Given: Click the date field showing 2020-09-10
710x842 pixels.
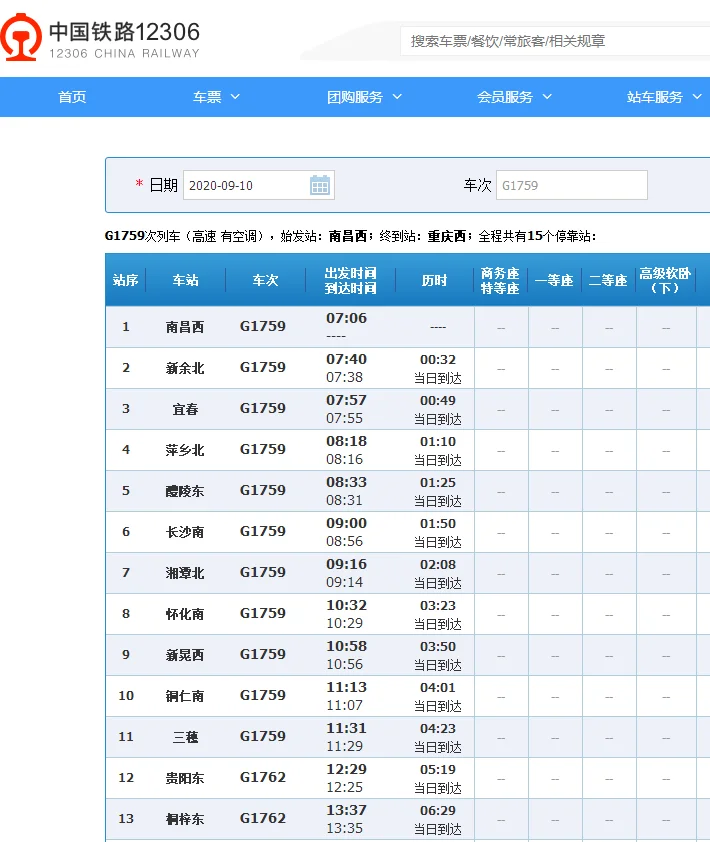Looking at the screenshot, I should [x=259, y=185].
